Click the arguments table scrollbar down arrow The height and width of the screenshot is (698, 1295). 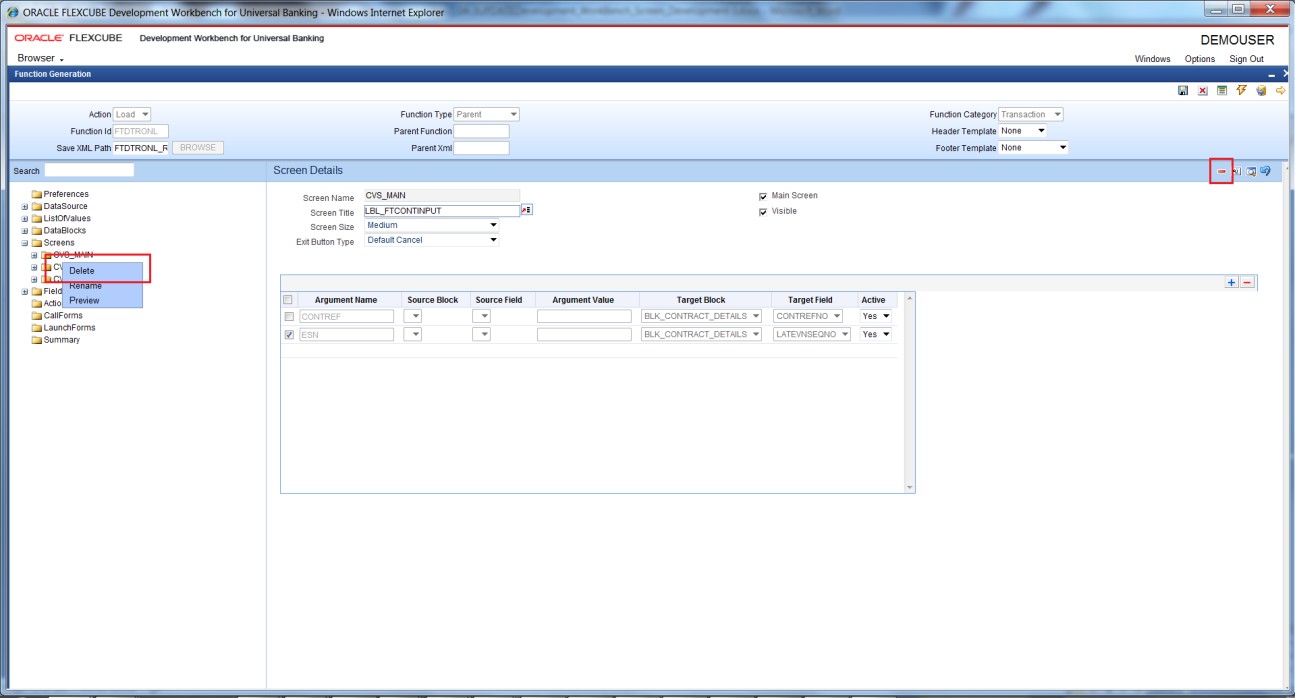(x=909, y=486)
